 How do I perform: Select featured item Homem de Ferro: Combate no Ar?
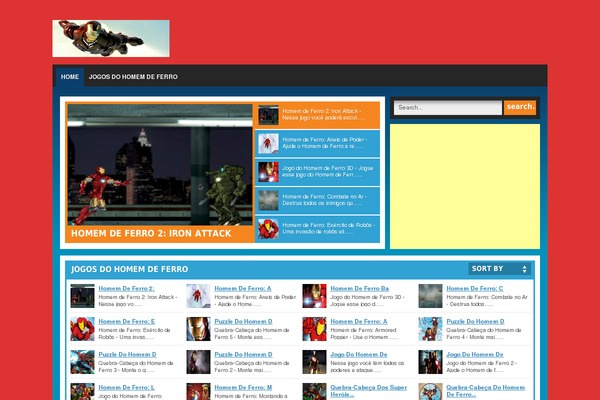317,200
